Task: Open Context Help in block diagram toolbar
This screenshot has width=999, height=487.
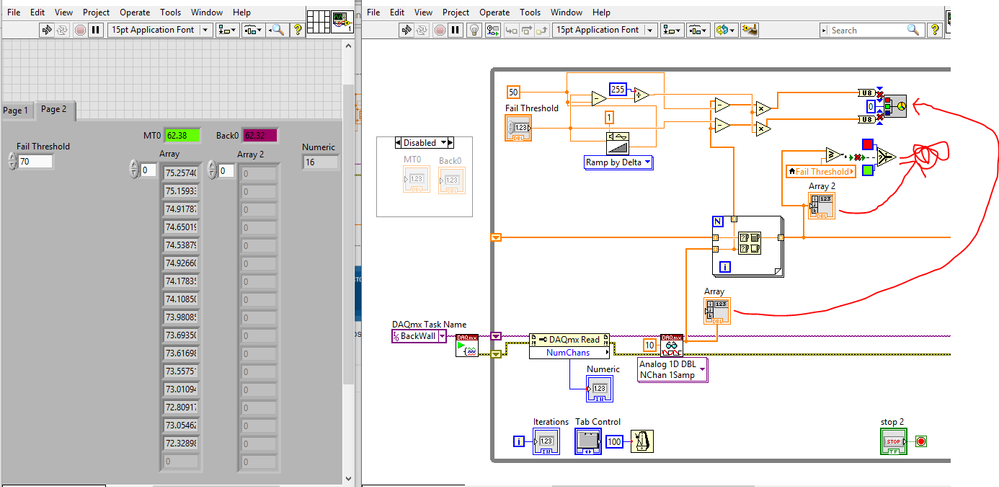Action: 935,30
